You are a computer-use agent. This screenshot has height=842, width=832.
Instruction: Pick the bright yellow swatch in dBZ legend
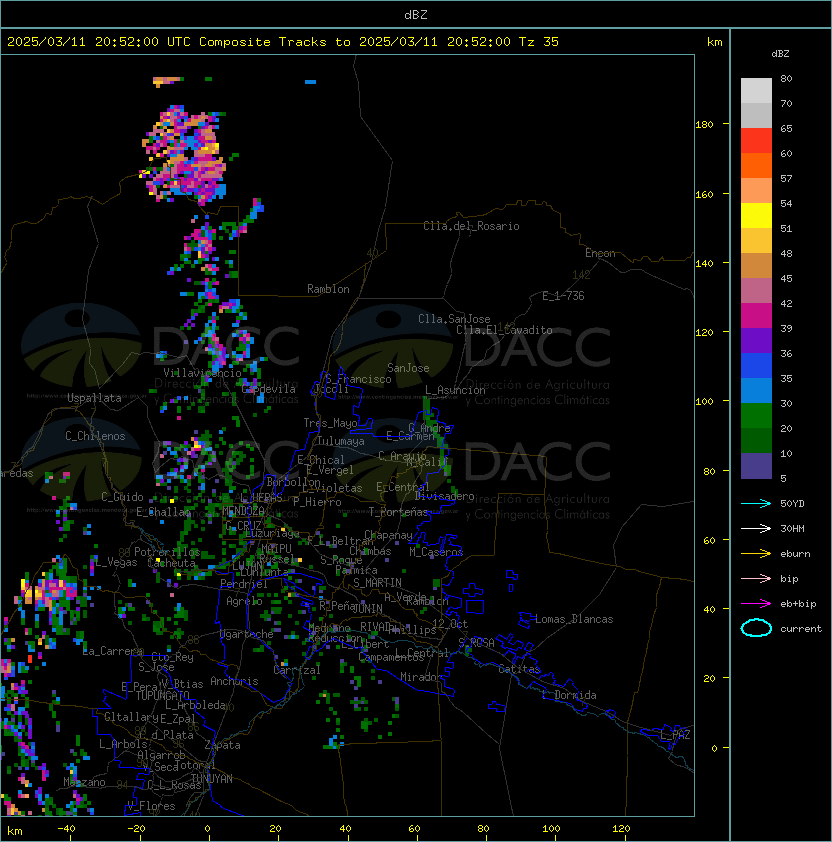click(756, 216)
